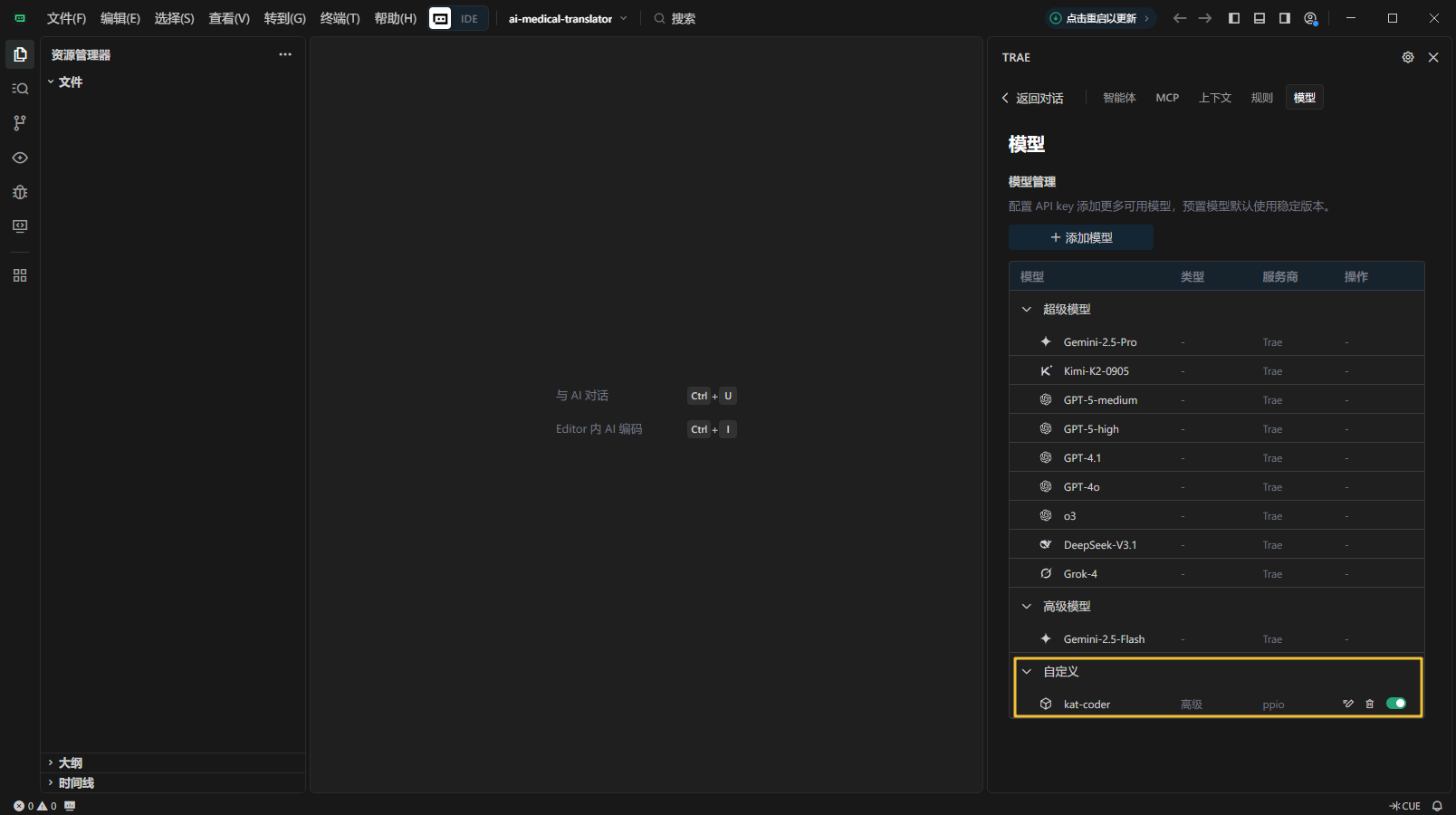Viewport: 1456px width, 815px height.
Task: Select the GPT-5-high model row
Action: pos(1217,428)
